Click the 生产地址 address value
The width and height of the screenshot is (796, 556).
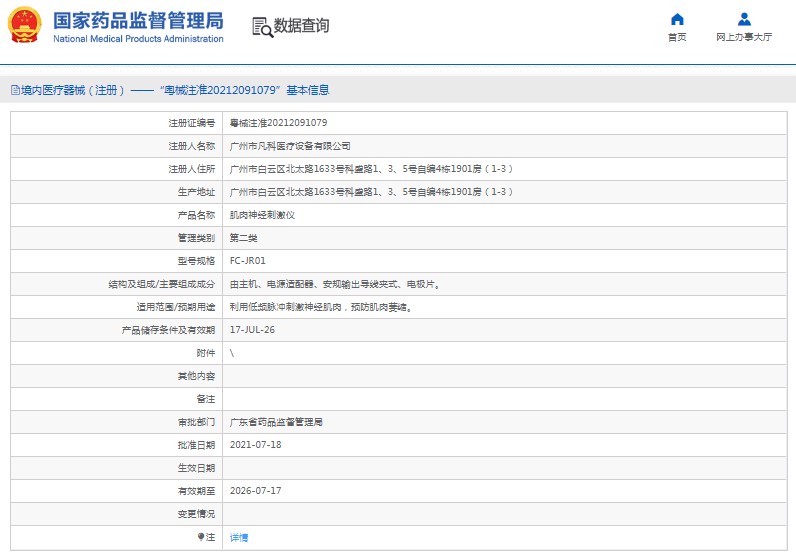point(371,192)
